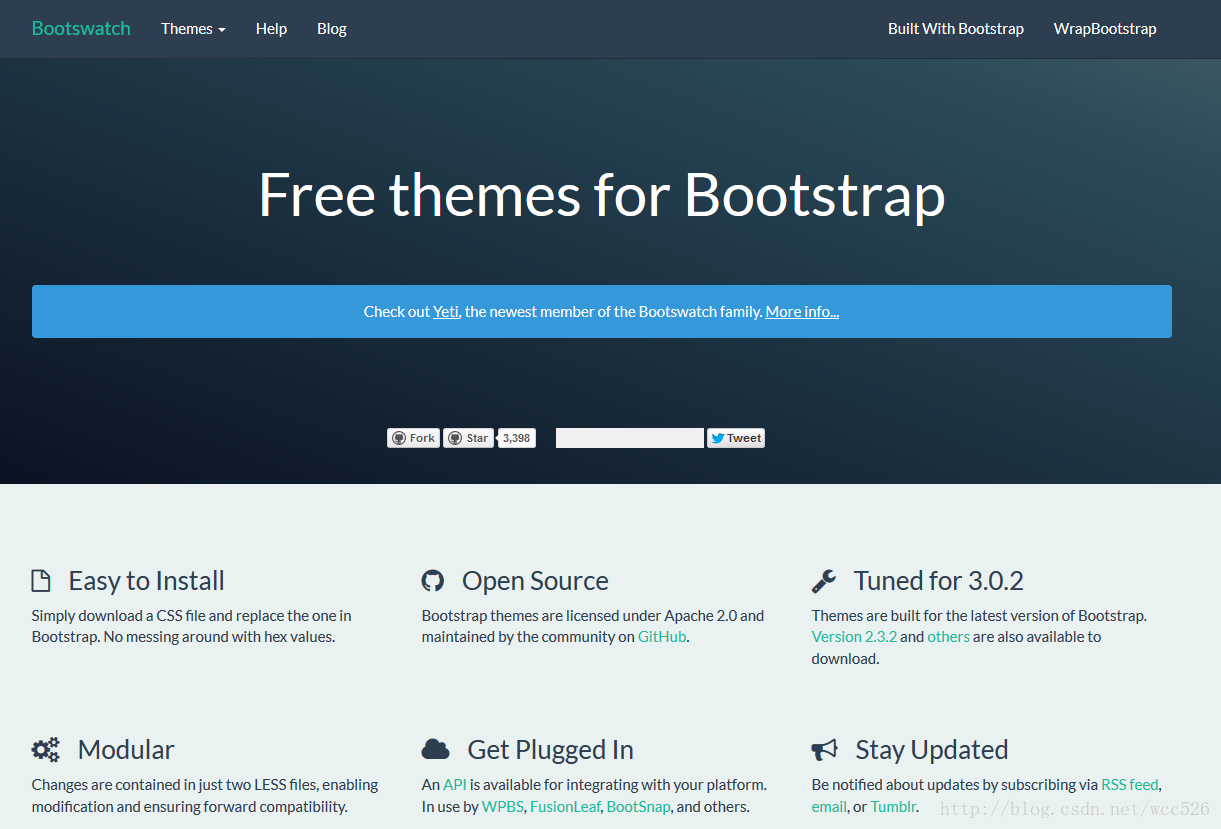This screenshot has height=829, width=1221.
Task: Click the wrench icon beside Tuned for 3.0.2
Action: click(x=824, y=581)
